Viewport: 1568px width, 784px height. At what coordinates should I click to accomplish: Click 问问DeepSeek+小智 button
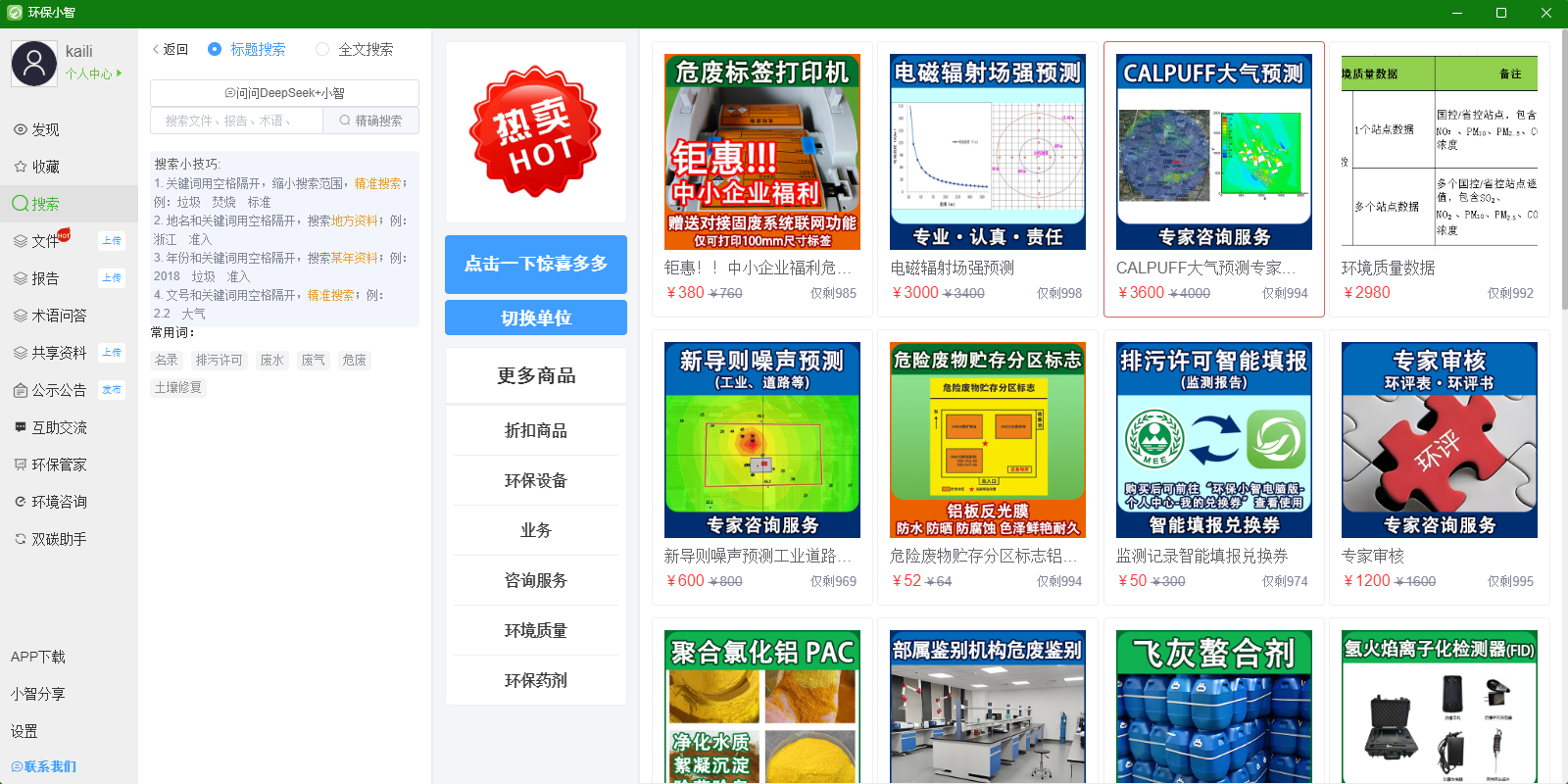coord(284,93)
